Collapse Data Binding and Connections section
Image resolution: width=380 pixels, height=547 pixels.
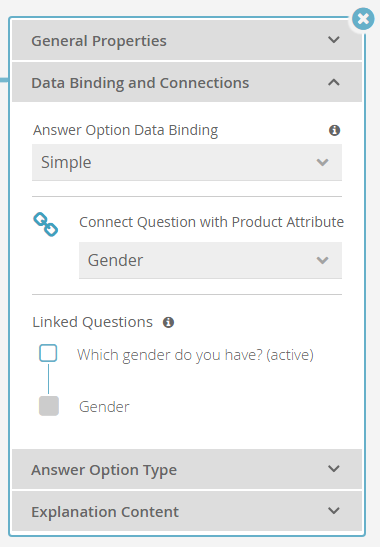point(187,82)
